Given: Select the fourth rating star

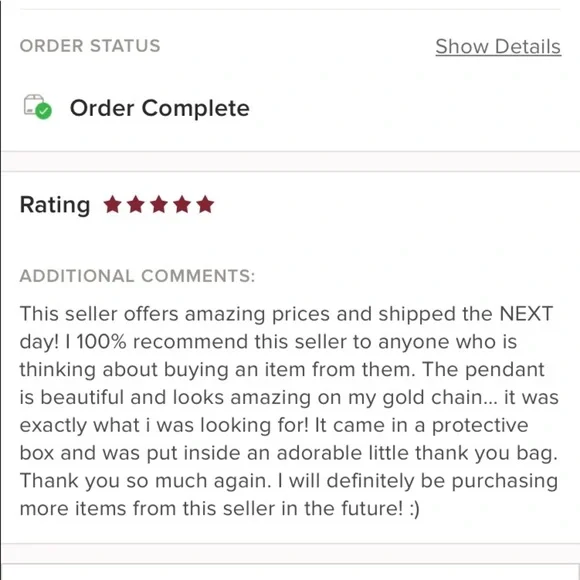Looking at the screenshot, I should [x=182, y=205].
